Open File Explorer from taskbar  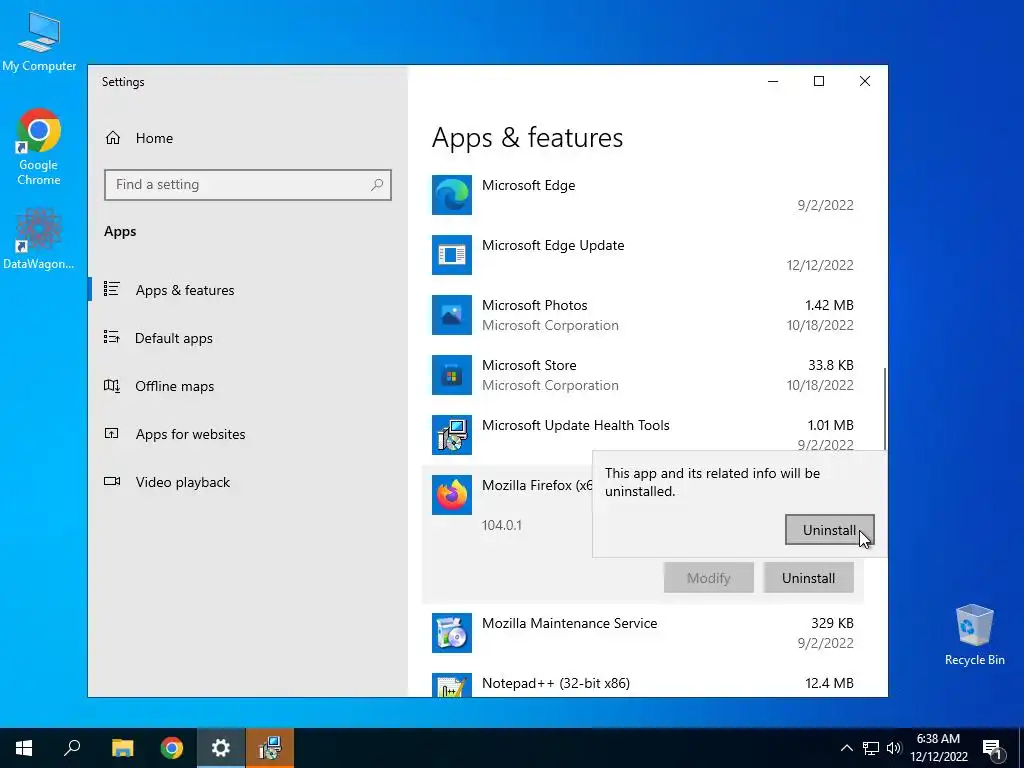(x=122, y=748)
